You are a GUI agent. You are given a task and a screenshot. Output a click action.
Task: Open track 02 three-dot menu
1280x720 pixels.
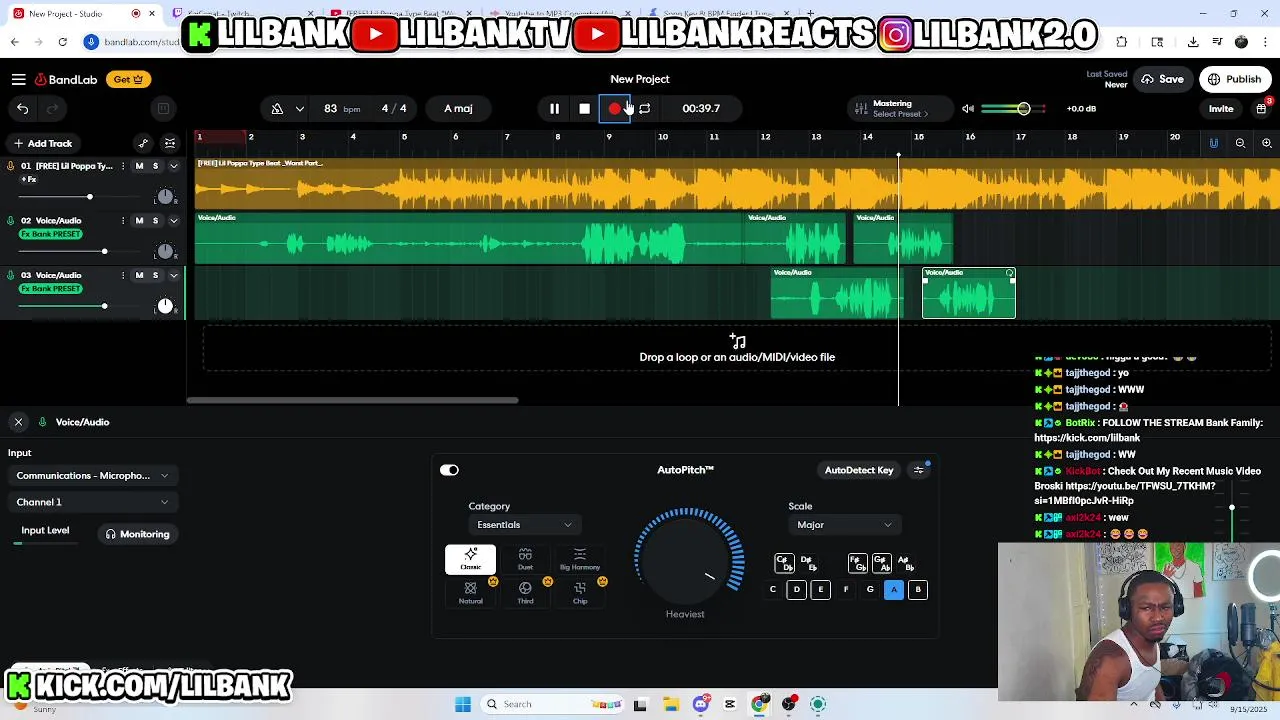[123, 220]
